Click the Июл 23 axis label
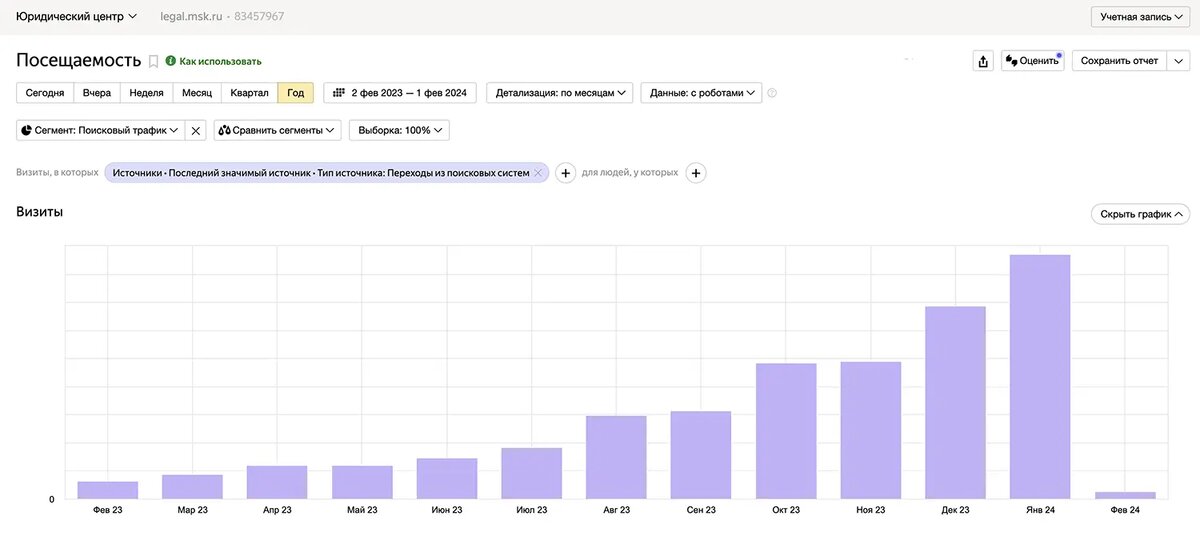 coord(532,510)
